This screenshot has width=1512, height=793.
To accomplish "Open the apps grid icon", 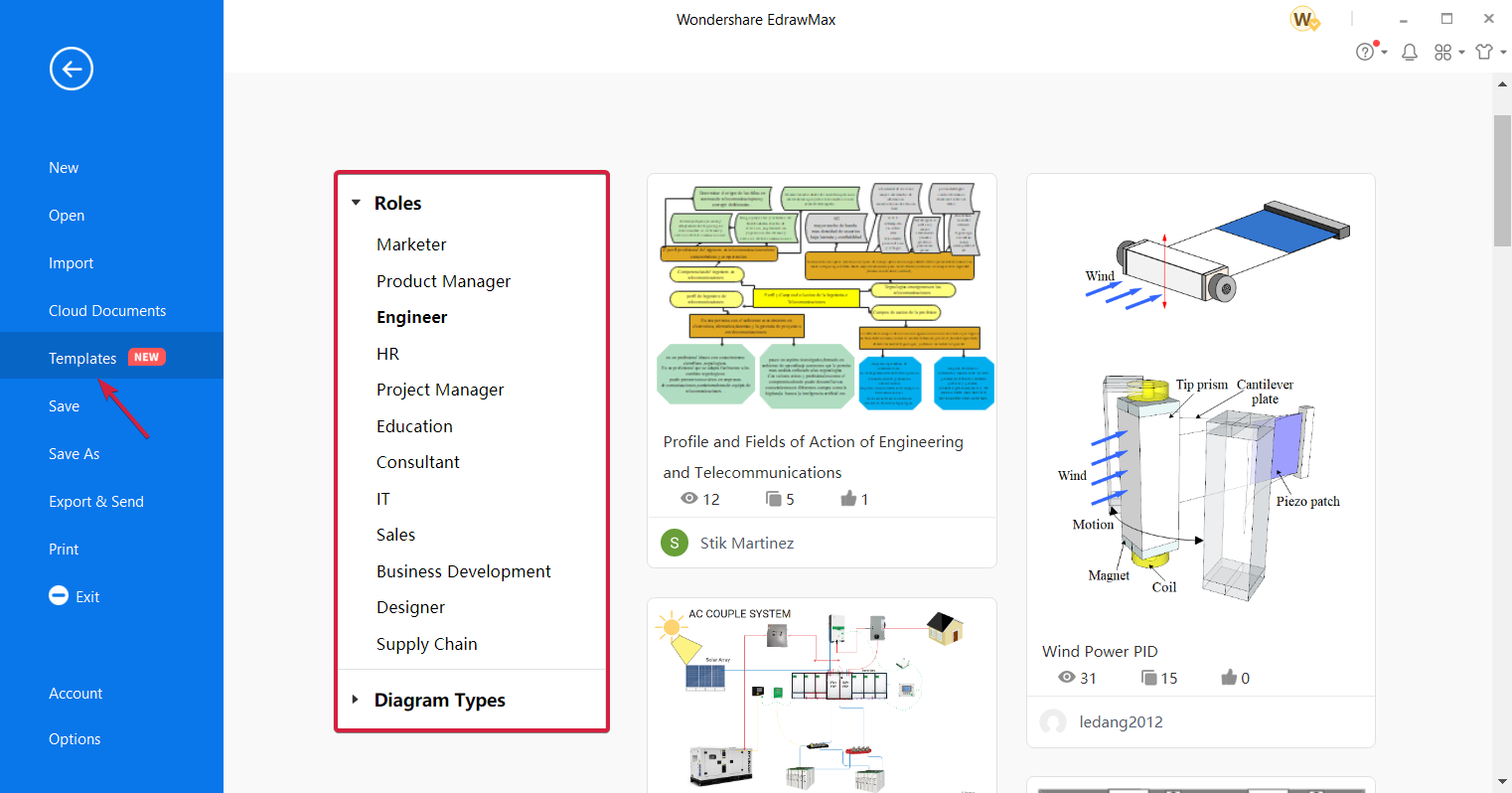I will click(x=1443, y=52).
